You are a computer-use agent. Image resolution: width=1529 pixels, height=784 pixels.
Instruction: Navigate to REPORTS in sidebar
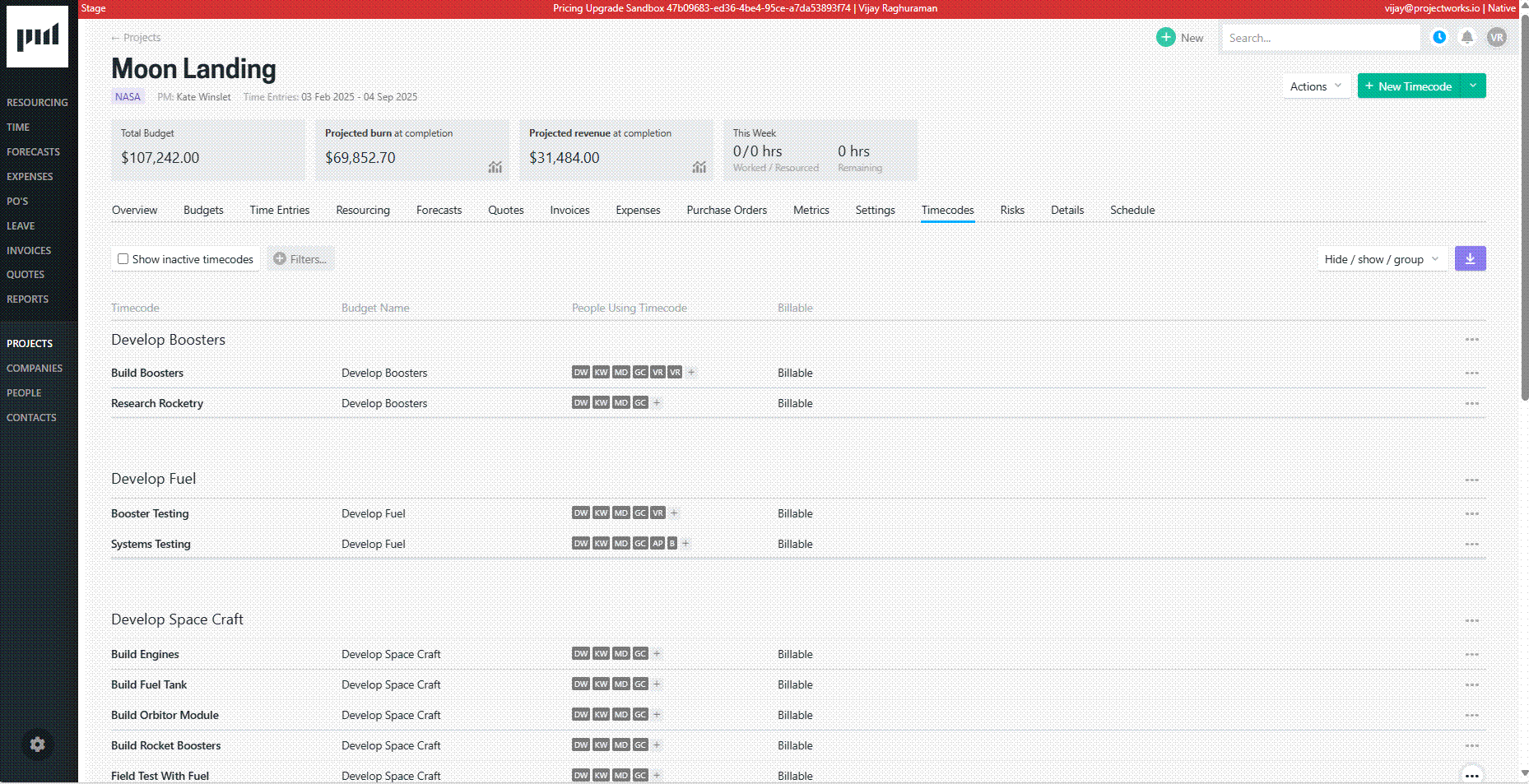coord(27,299)
